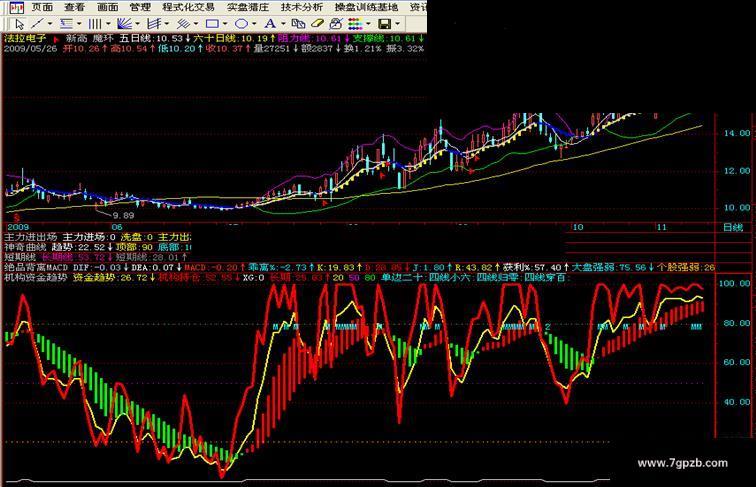
Task: Click the stock name 法拉电子
Action: [x=25, y=38]
